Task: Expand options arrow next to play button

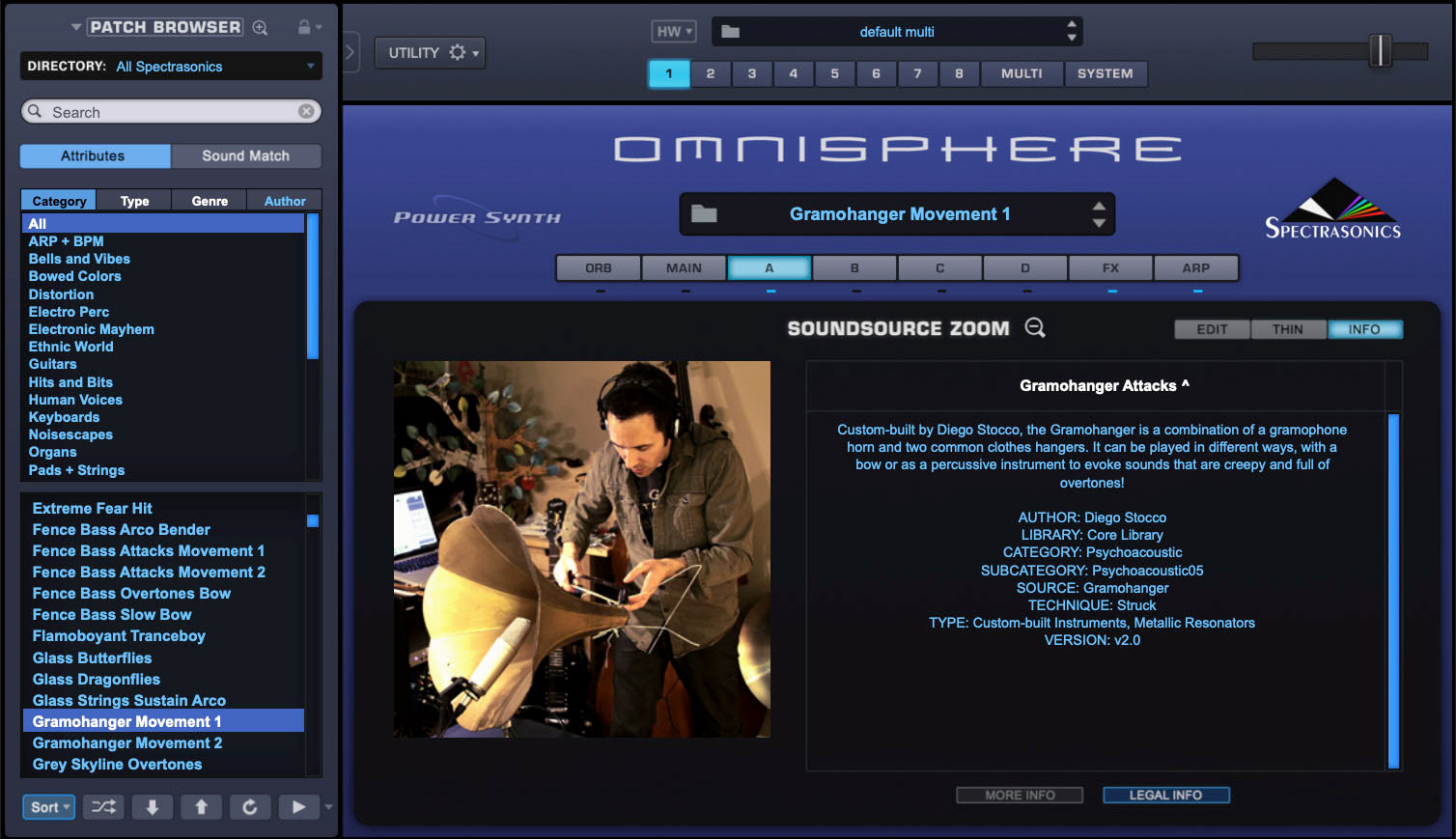Action: tap(329, 806)
